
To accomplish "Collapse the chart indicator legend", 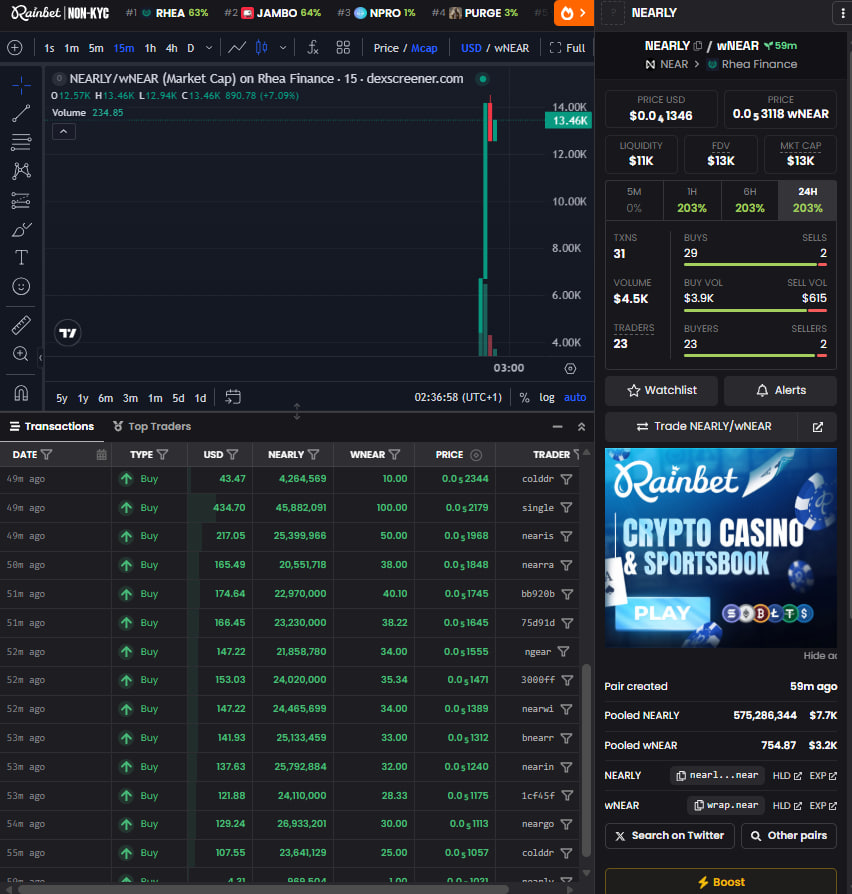I will (x=64, y=132).
